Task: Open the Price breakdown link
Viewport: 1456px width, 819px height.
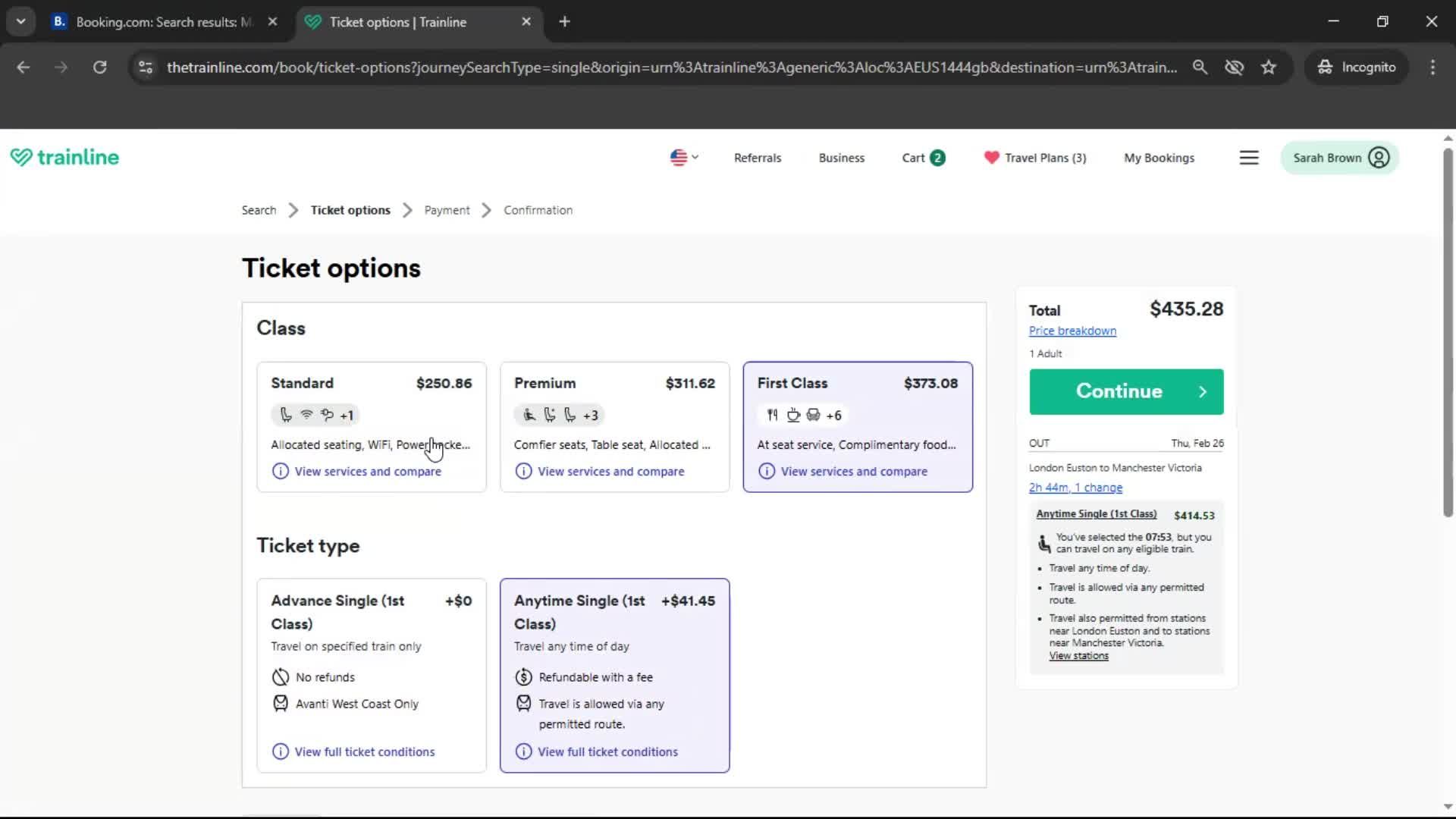Action: coord(1072,331)
